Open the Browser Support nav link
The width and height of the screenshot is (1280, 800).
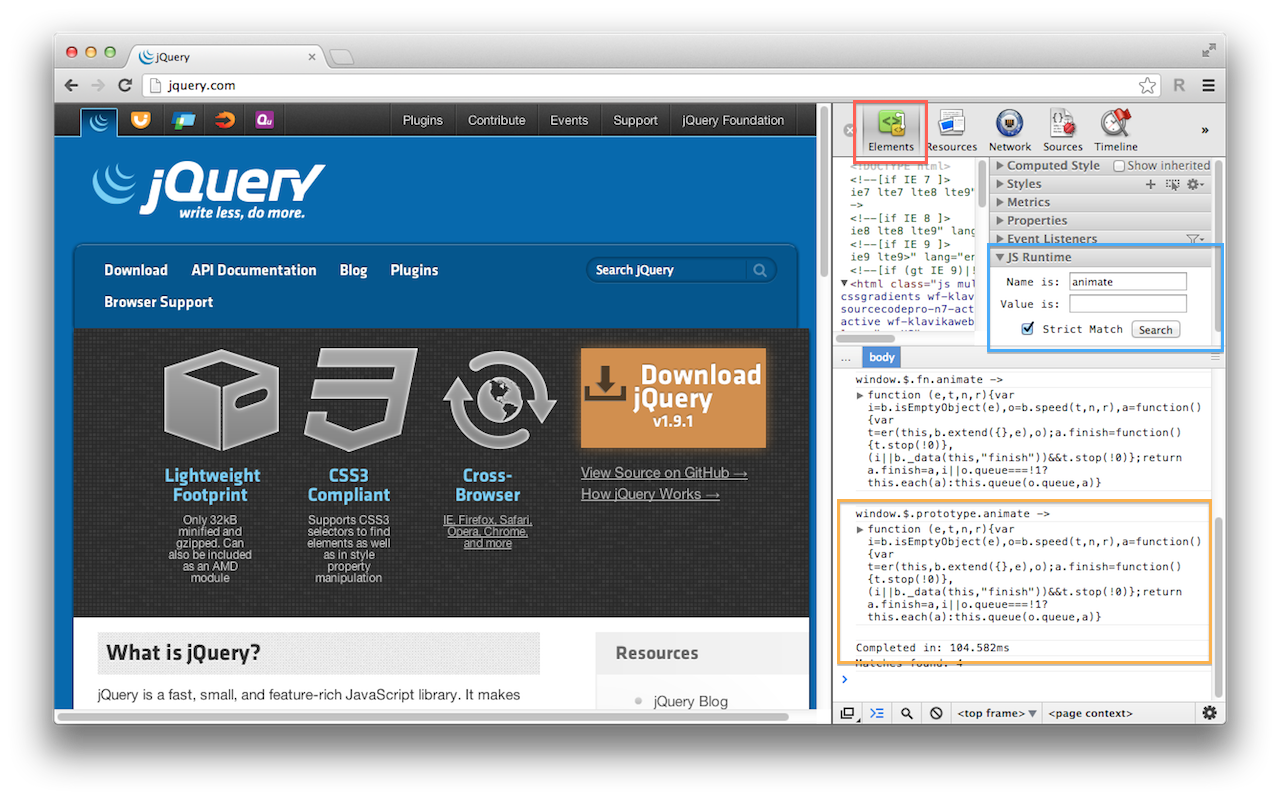(x=158, y=302)
